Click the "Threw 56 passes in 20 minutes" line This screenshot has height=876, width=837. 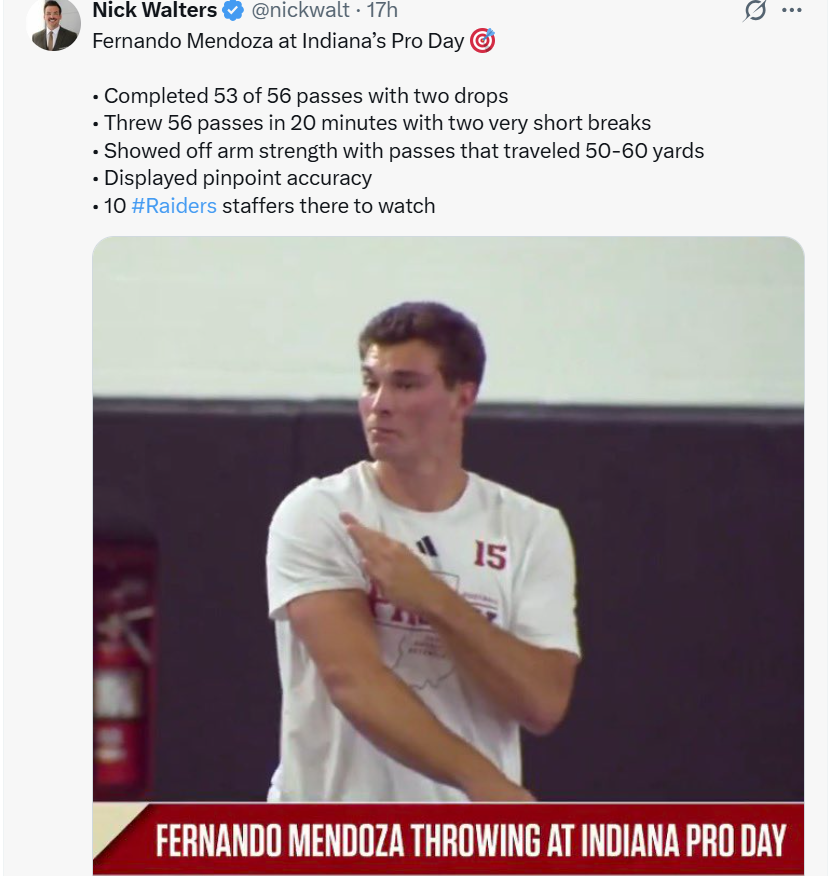(x=377, y=123)
